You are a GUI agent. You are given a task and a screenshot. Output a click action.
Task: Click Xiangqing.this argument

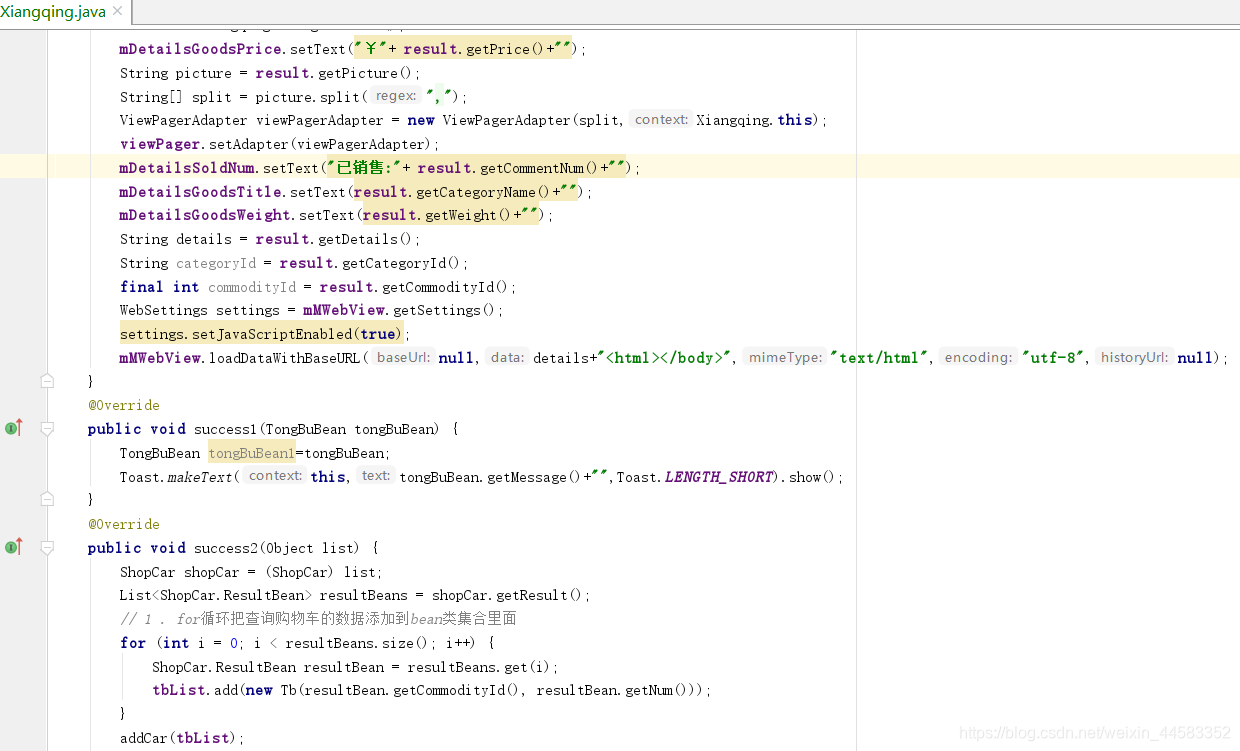[x=755, y=120]
